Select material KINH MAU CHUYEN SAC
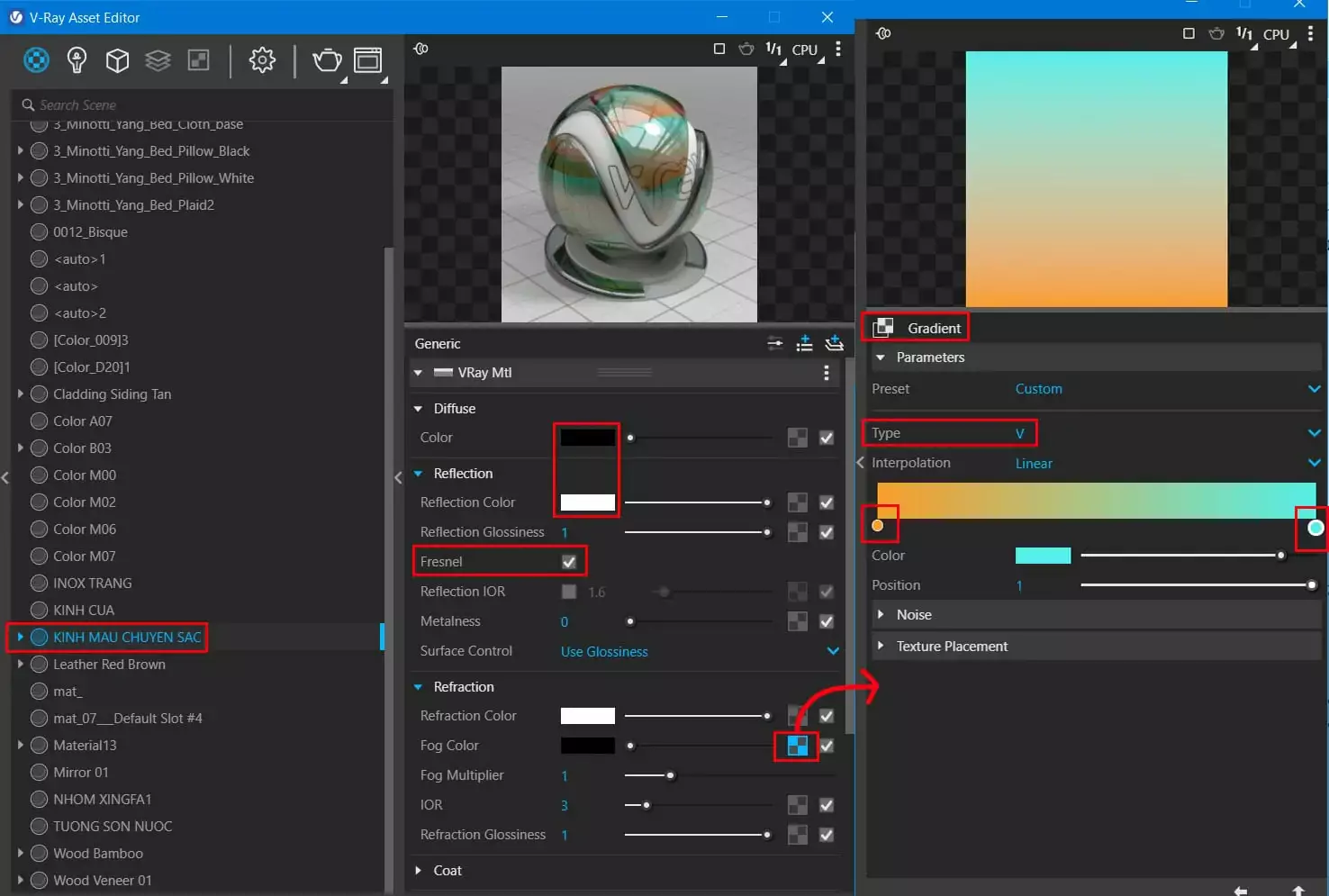1329x896 pixels. point(126,637)
